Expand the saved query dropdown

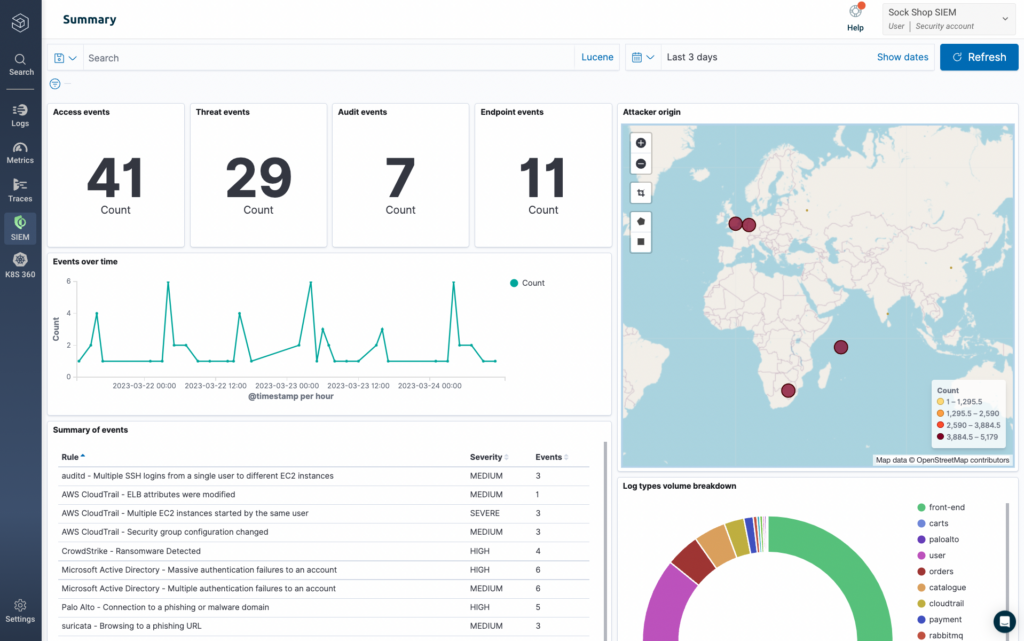(65, 58)
